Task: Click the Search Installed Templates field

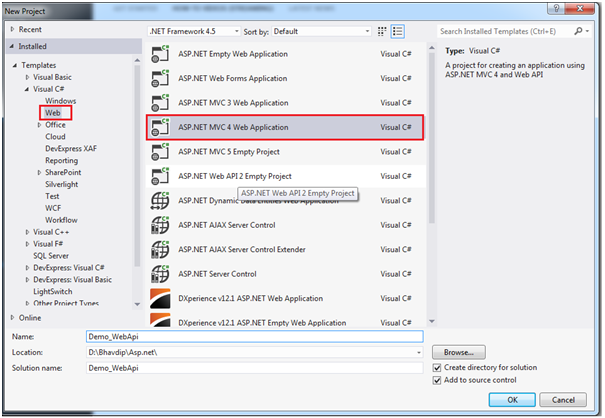Action: [x=505, y=31]
